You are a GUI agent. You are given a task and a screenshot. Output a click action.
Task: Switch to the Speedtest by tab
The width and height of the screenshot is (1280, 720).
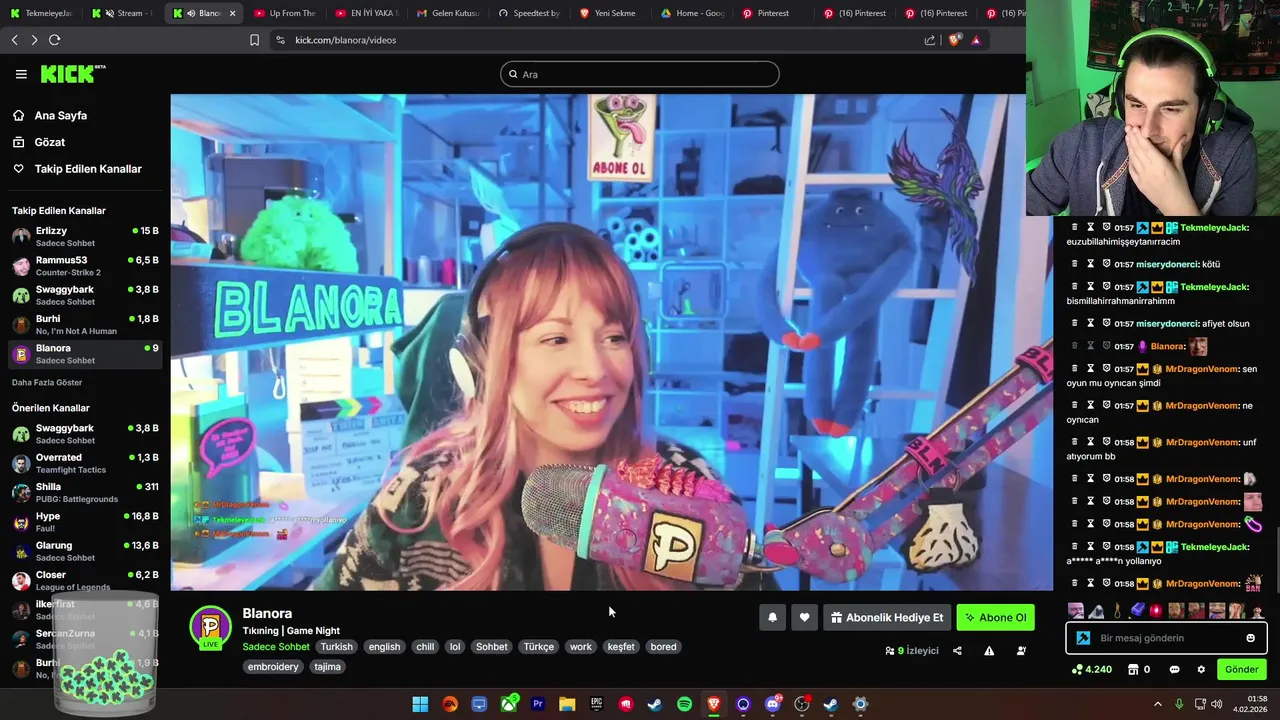[528, 13]
